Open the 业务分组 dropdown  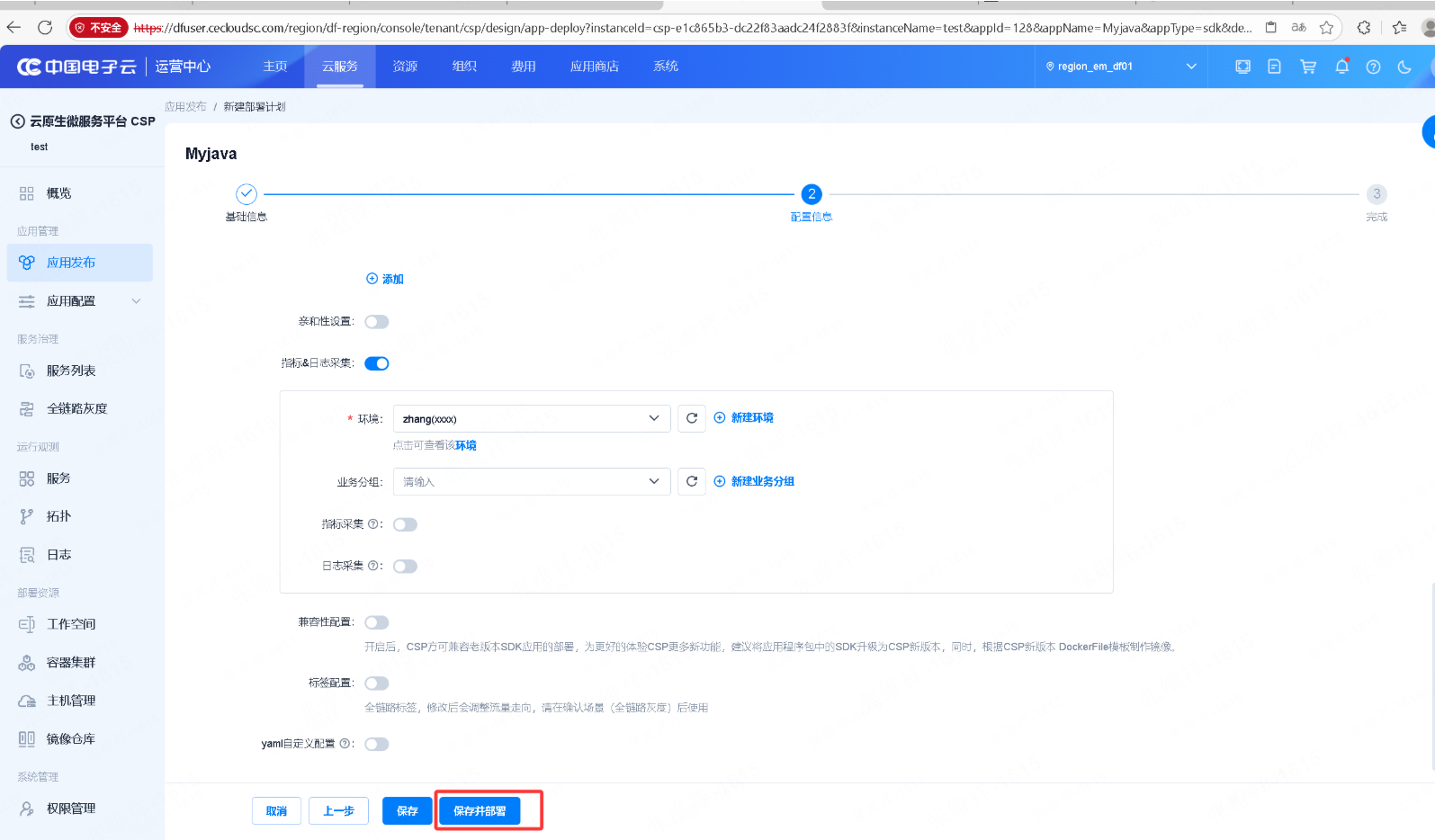(x=531, y=481)
